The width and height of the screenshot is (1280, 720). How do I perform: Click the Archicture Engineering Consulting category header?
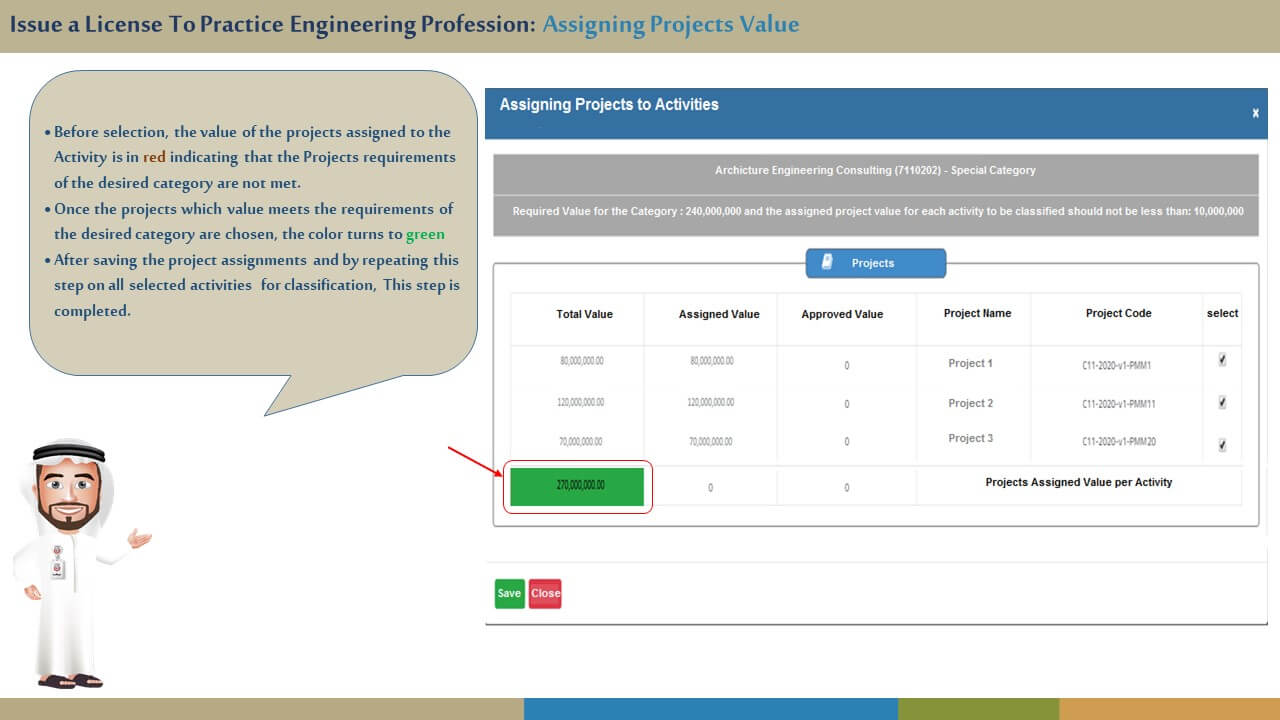pos(875,171)
